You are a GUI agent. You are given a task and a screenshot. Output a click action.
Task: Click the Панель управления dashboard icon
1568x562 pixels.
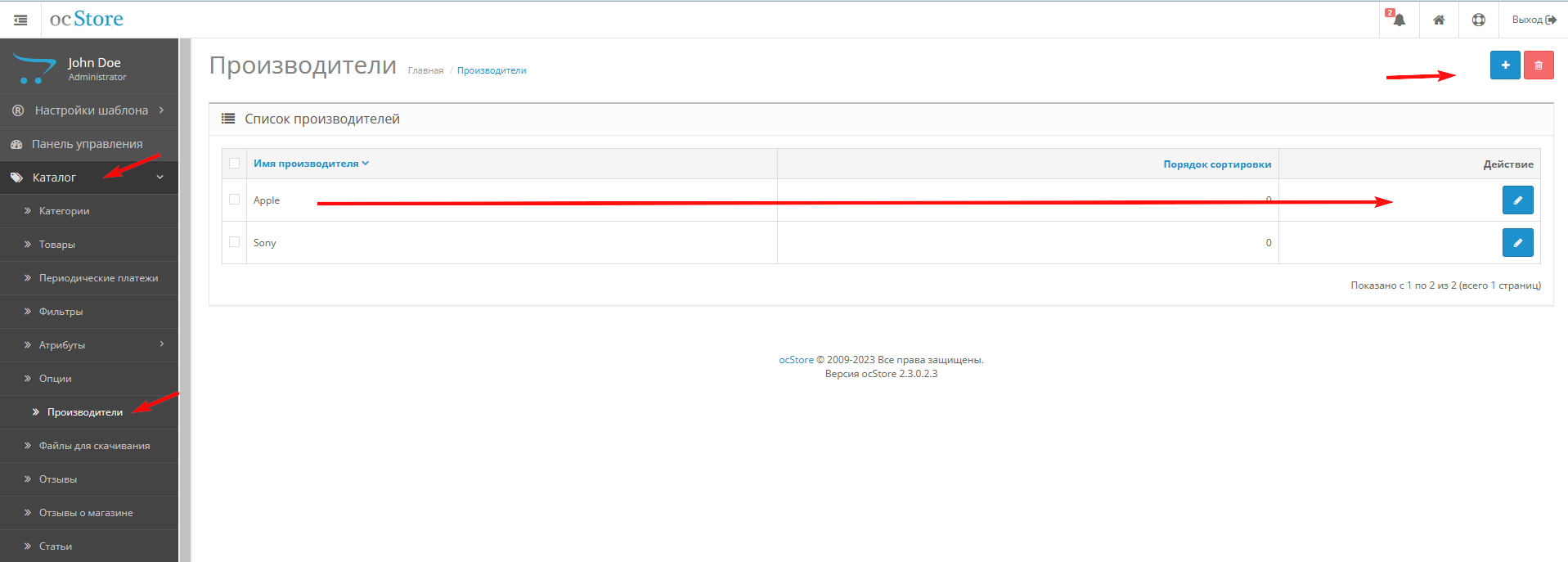(x=16, y=144)
